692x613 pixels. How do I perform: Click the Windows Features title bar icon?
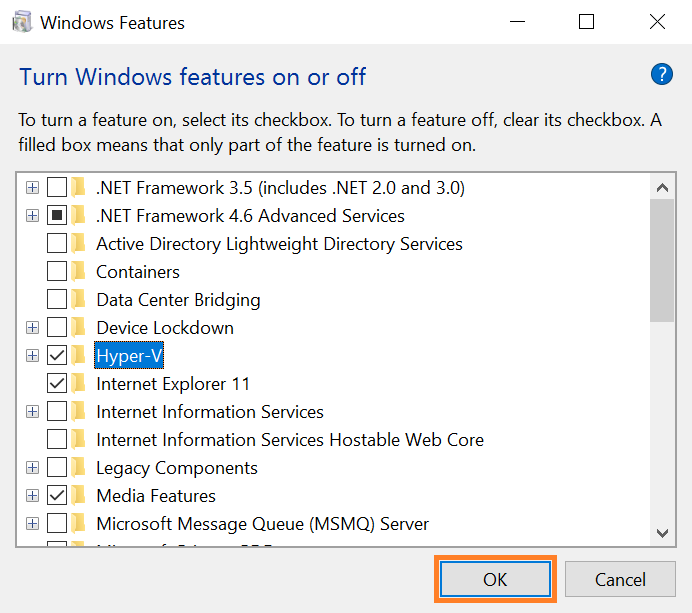click(22, 22)
